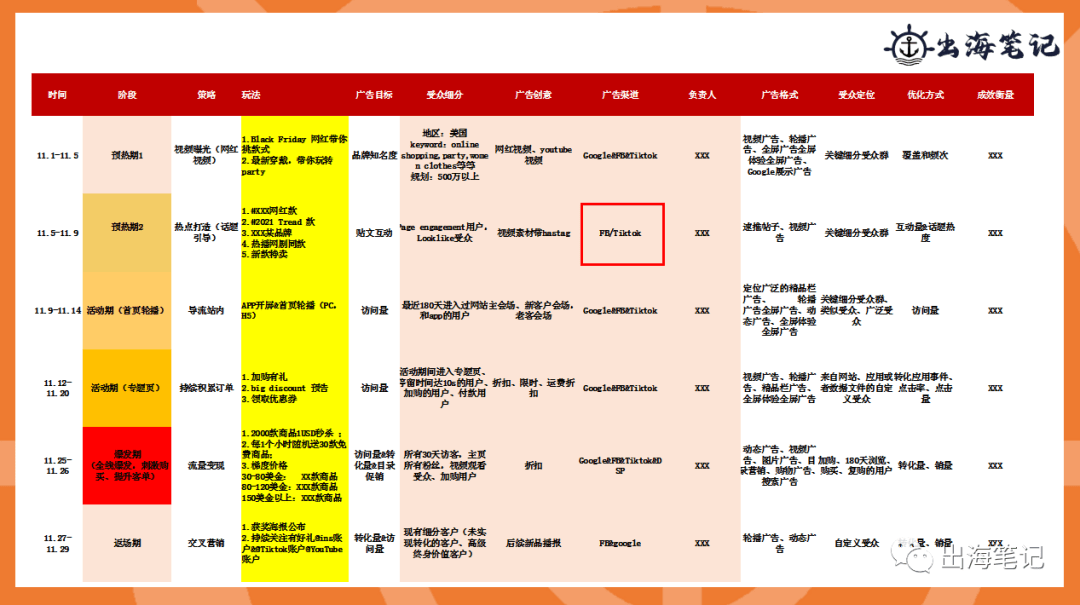The height and width of the screenshot is (605, 1080).
Task: Click the 11.25-11.26 date cell
Action: pos(57,466)
